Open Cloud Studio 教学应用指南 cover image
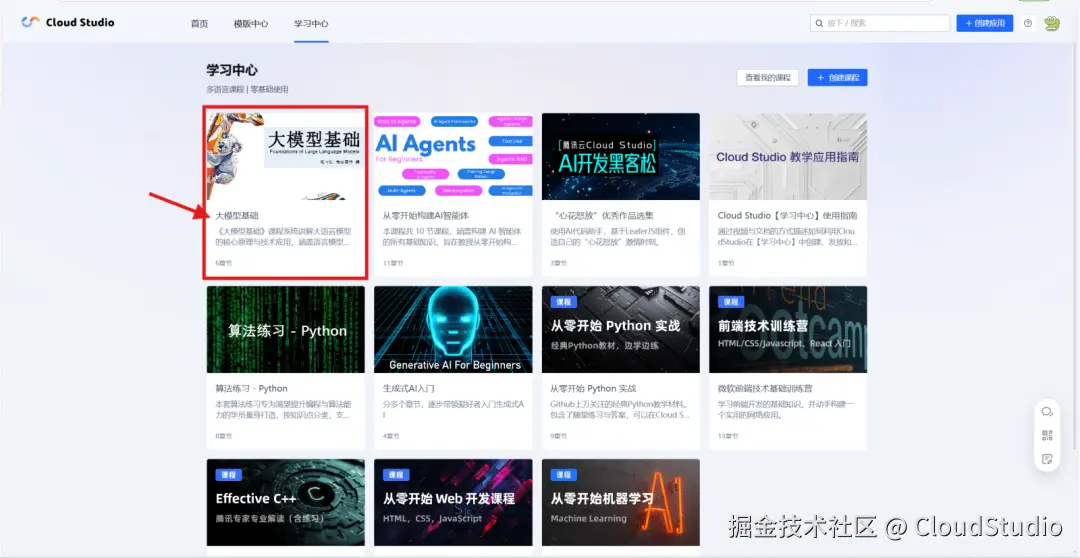Screen dimensions: 1080x558 [788, 156]
